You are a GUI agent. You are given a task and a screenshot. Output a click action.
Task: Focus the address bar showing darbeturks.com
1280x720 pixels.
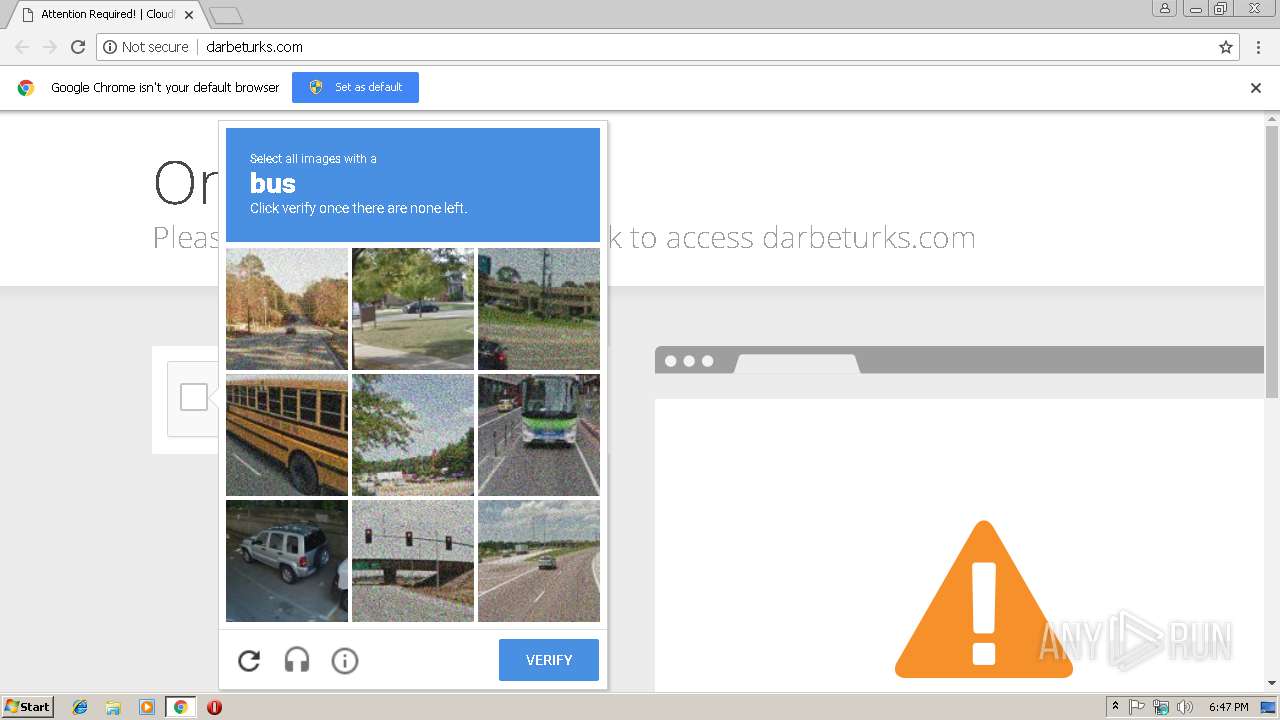tap(668, 47)
